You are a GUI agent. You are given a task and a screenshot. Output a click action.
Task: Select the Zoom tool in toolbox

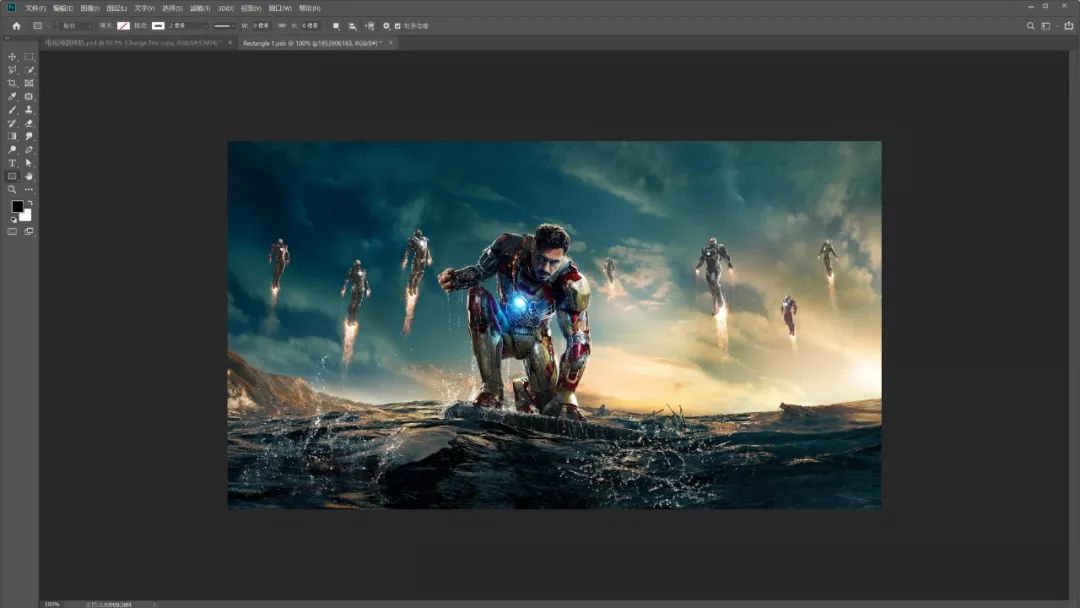(x=12, y=189)
